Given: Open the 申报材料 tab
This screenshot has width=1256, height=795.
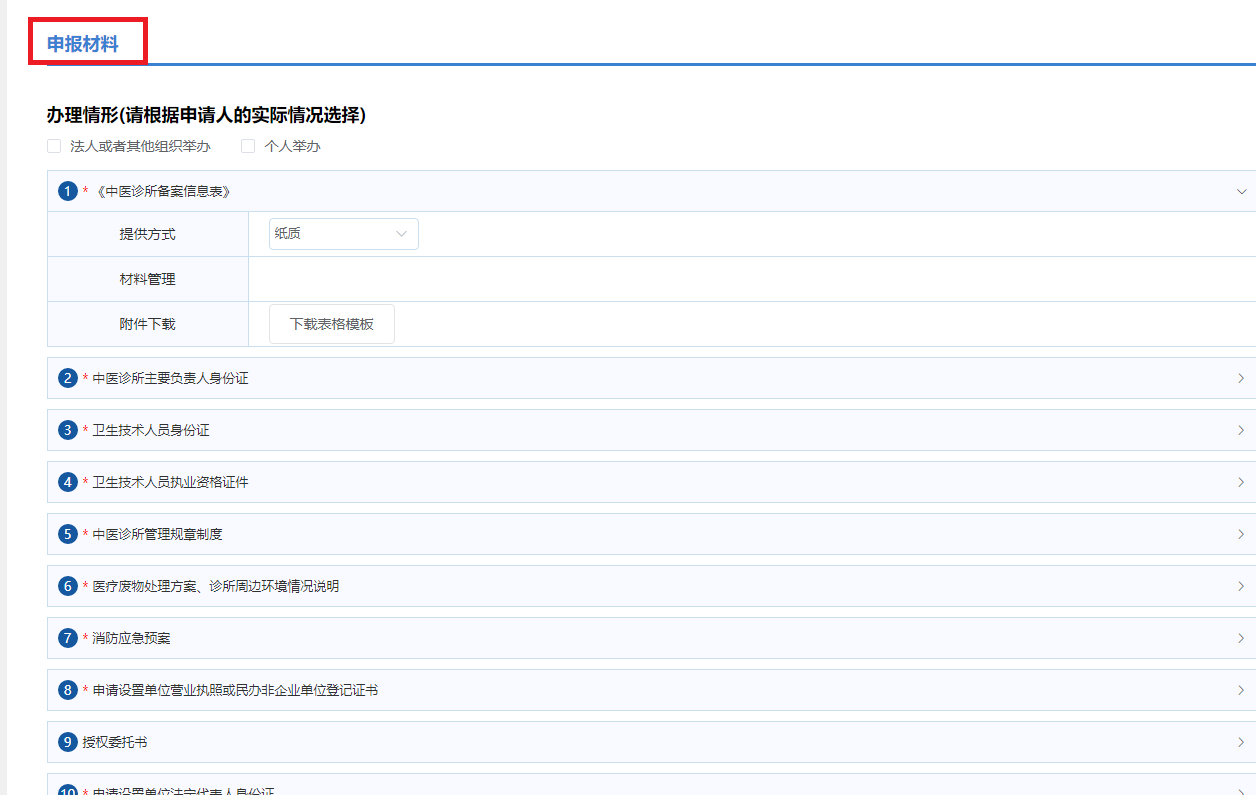Looking at the screenshot, I should tap(82, 44).
